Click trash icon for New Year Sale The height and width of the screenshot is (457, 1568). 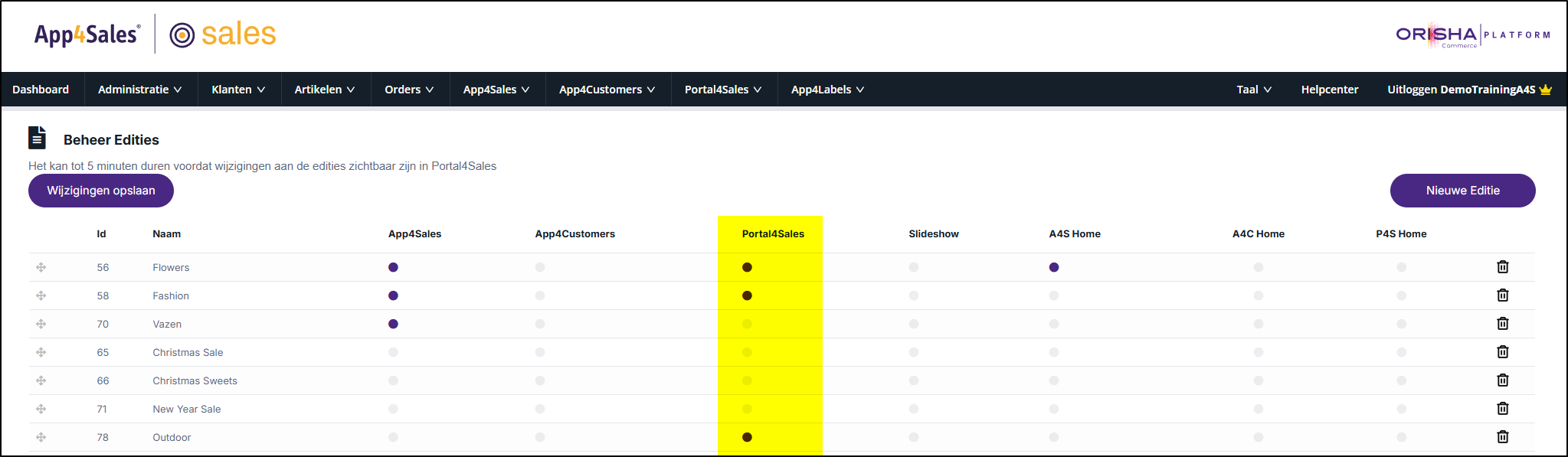coord(1502,409)
